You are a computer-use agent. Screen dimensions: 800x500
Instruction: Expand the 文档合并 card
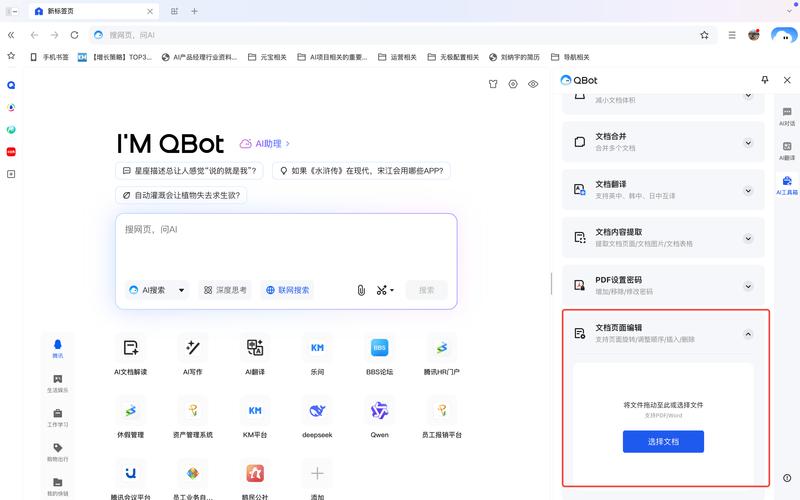(748, 143)
